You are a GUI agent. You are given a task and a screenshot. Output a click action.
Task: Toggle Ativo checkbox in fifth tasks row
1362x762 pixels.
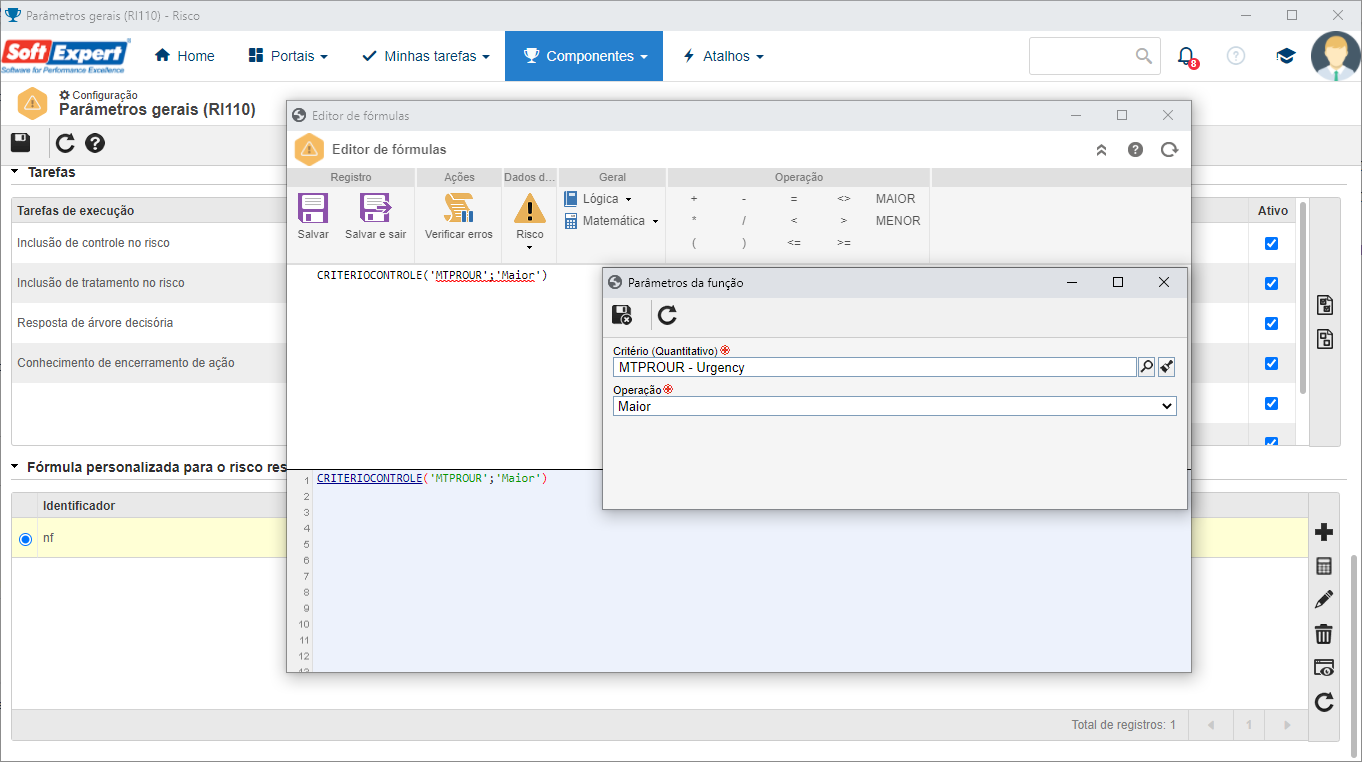1272,403
